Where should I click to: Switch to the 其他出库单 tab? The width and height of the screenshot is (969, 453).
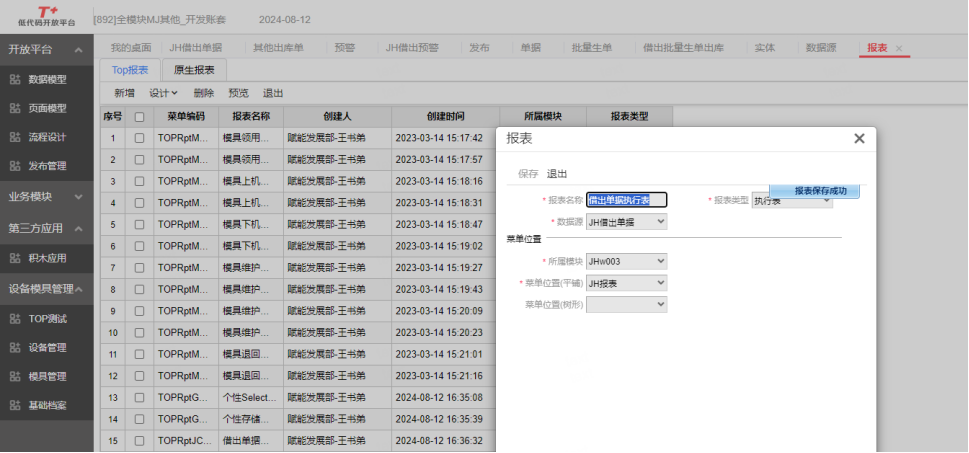pos(278,48)
